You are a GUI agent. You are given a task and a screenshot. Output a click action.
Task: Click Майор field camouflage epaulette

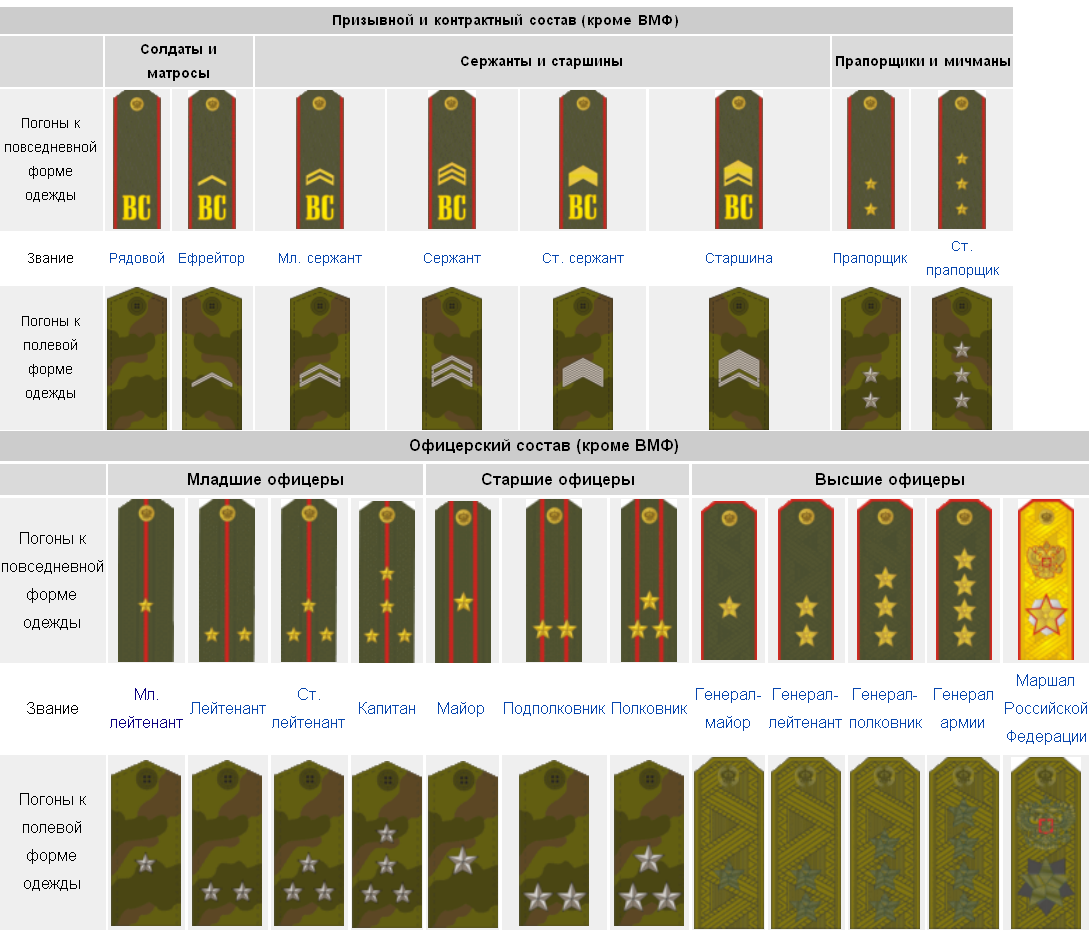463,843
